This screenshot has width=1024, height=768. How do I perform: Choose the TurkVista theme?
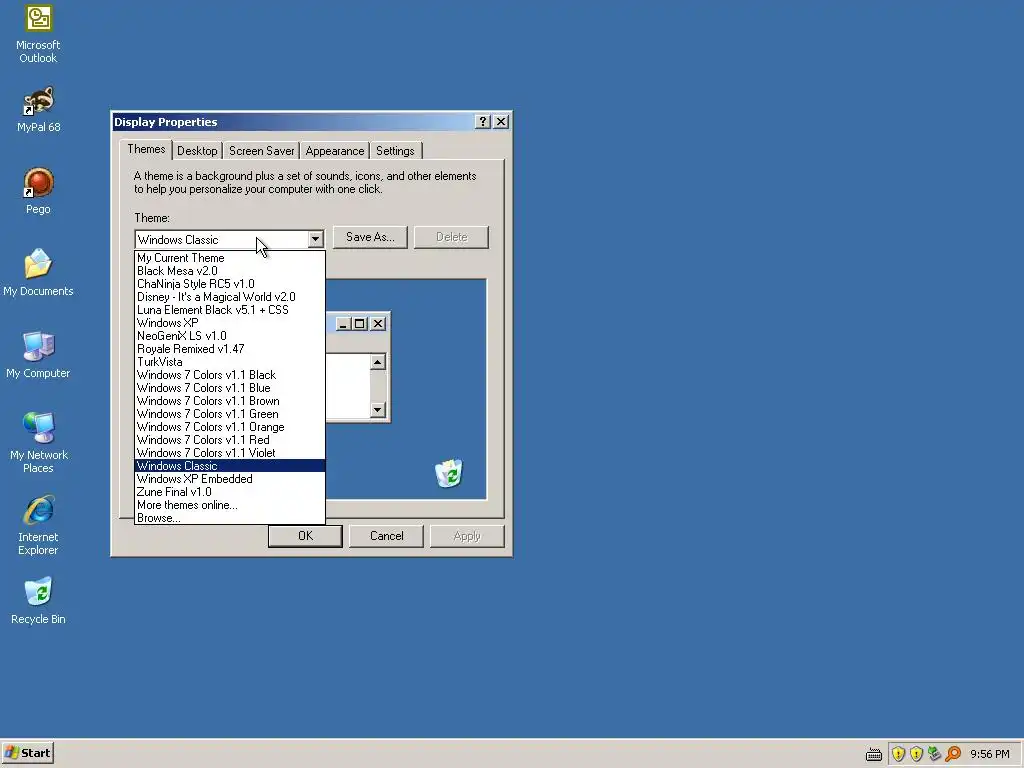(230, 362)
